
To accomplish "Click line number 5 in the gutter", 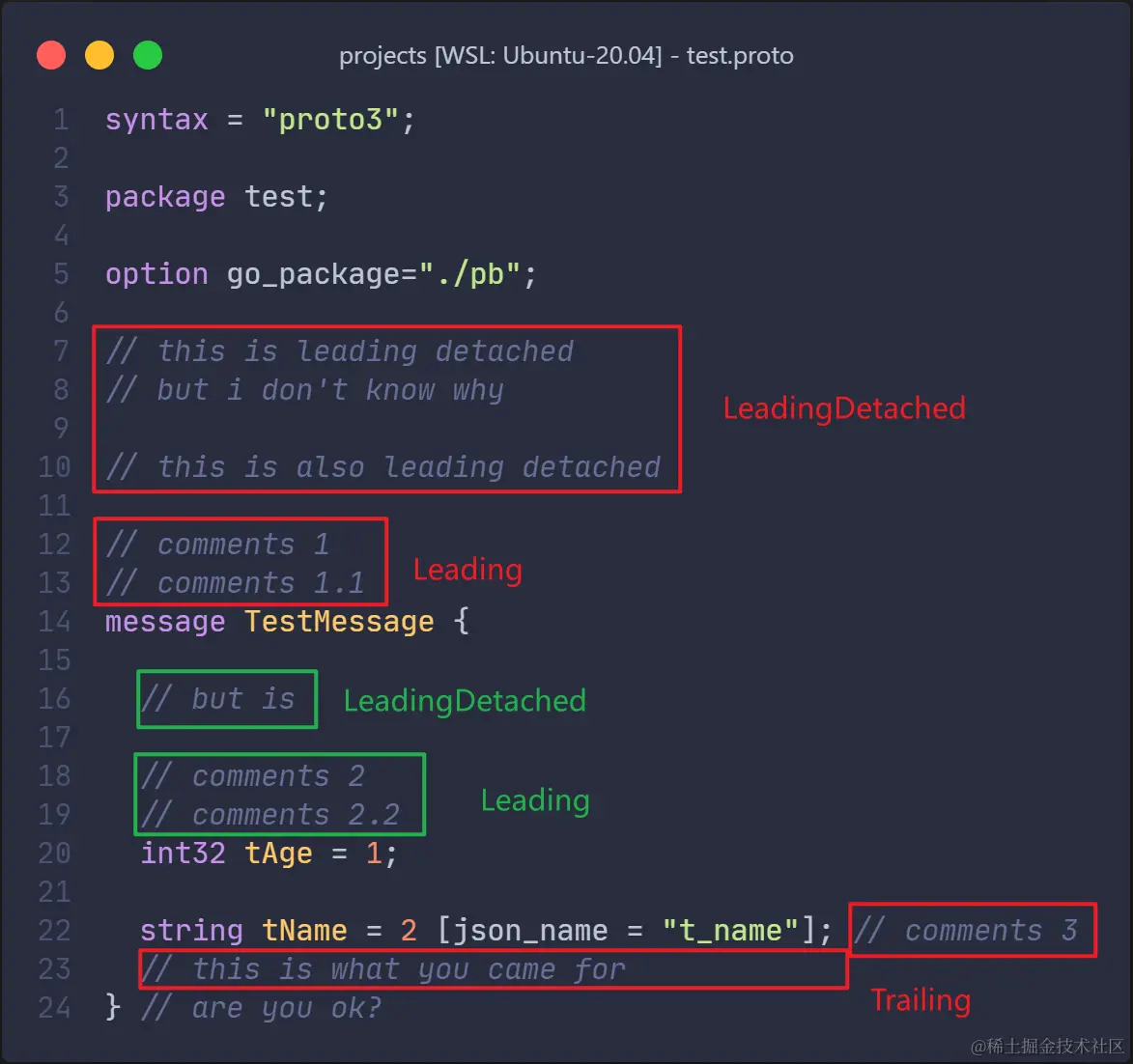I will (62, 274).
